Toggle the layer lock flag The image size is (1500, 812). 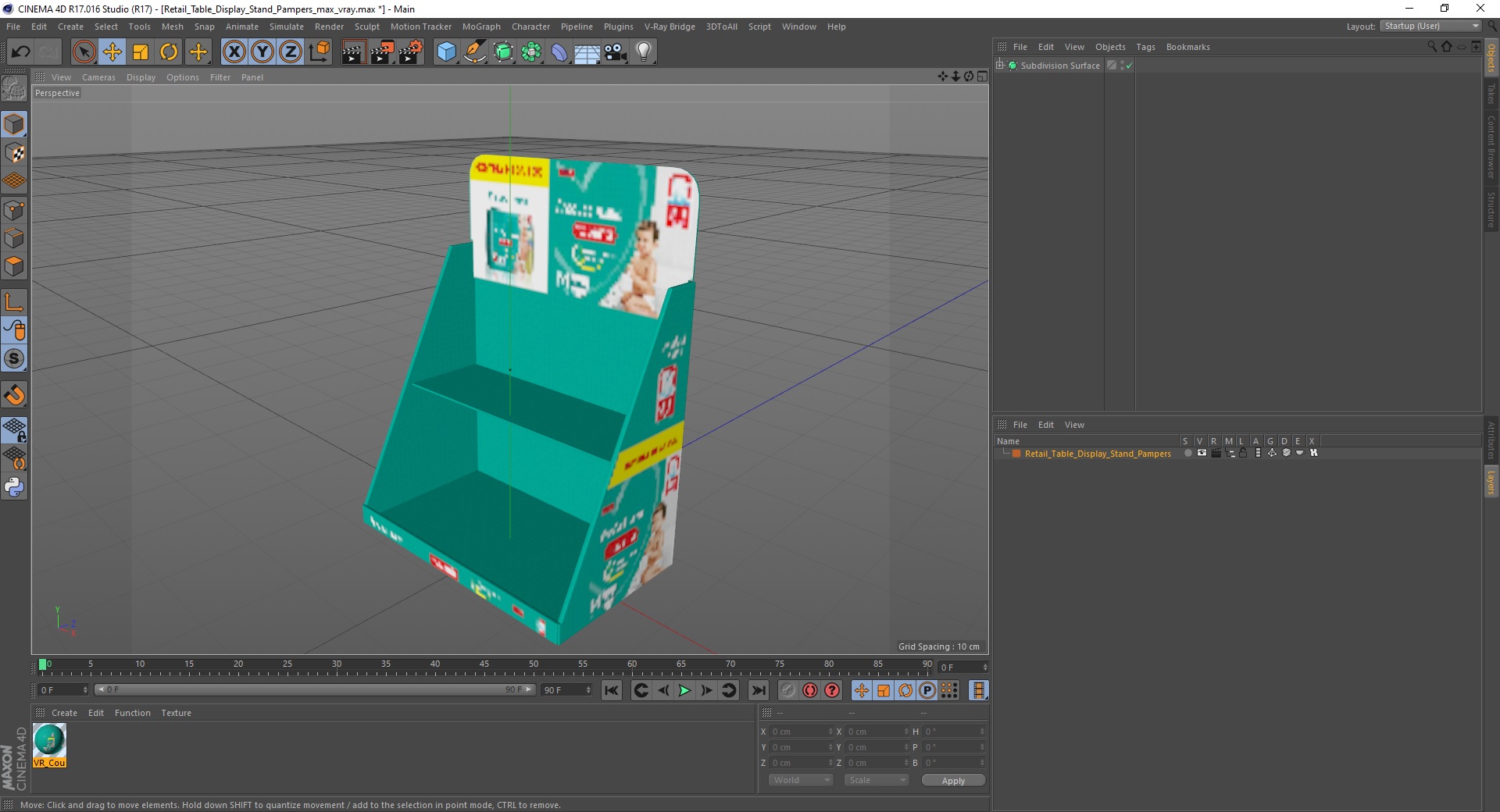(x=1243, y=453)
